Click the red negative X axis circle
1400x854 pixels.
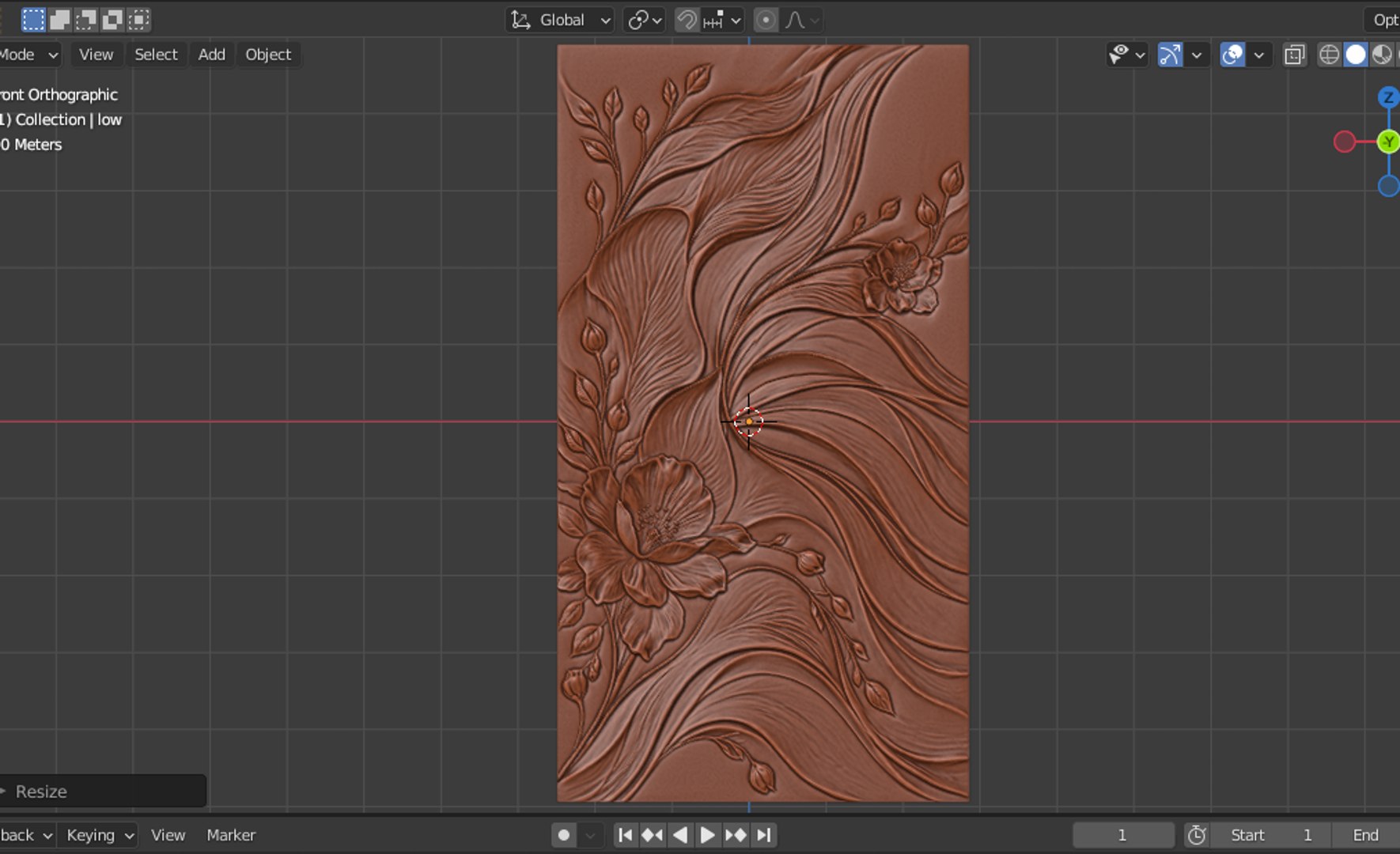pyautogui.click(x=1344, y=142)
